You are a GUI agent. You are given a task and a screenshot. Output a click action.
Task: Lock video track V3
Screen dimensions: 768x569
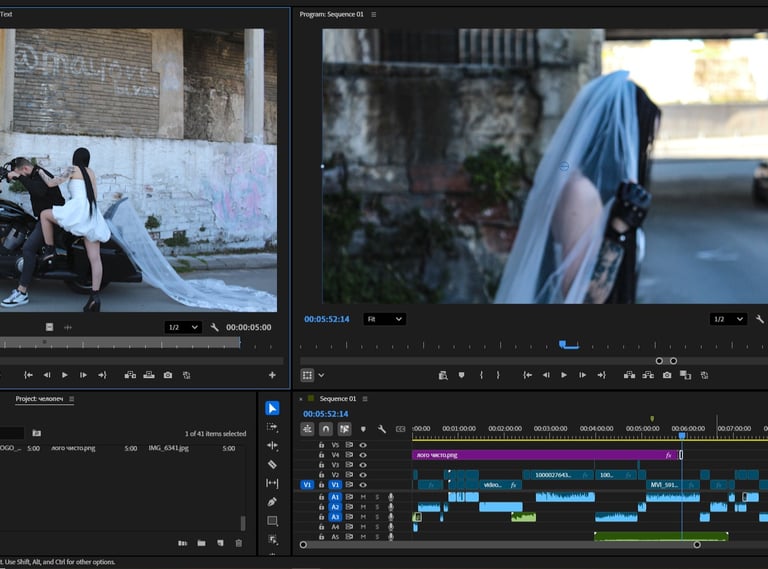(321, 465)
